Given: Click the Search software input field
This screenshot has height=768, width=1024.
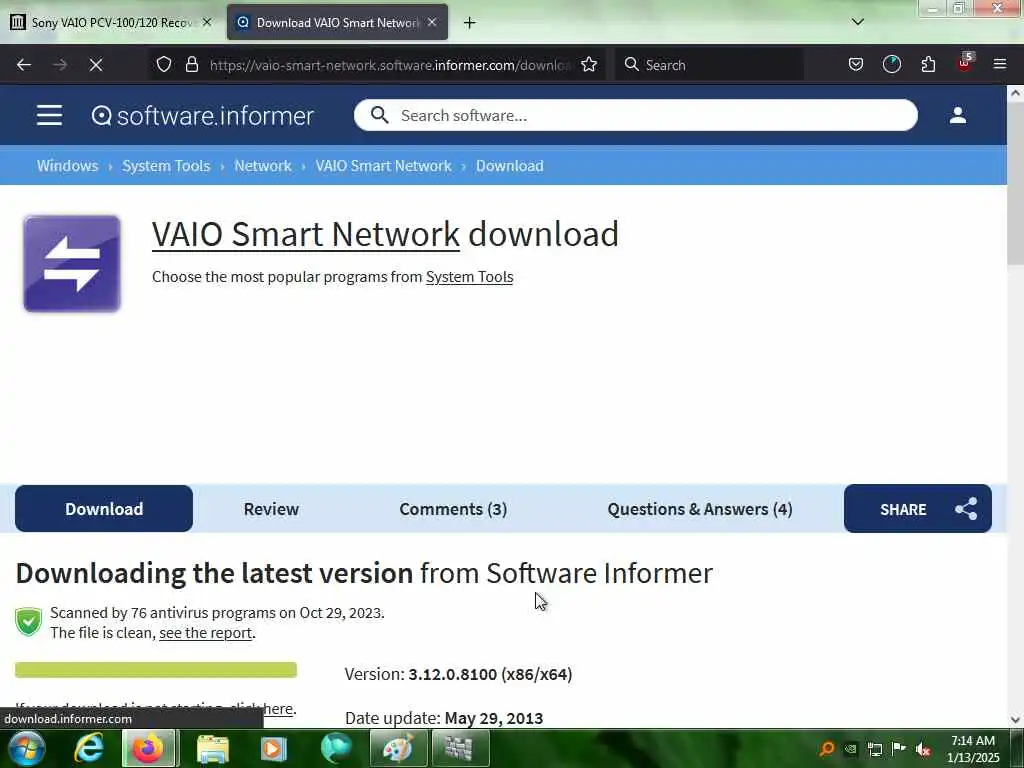Looking at the screenshot, I should 635,116.
